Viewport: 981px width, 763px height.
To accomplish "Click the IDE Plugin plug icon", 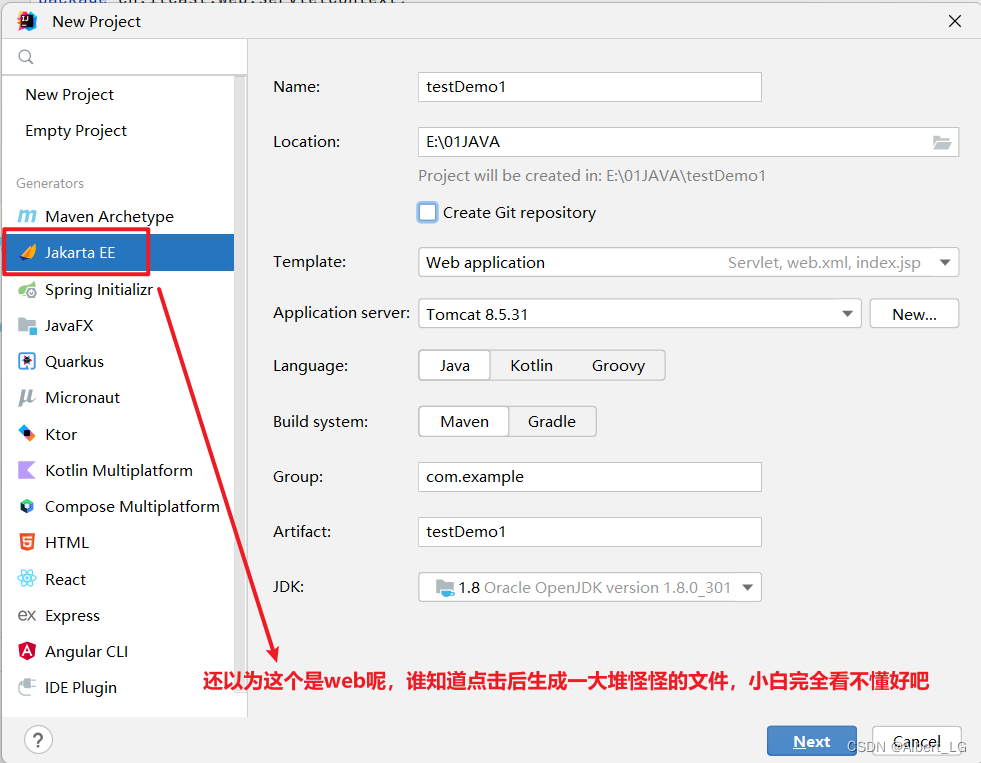I will [27, 687].
